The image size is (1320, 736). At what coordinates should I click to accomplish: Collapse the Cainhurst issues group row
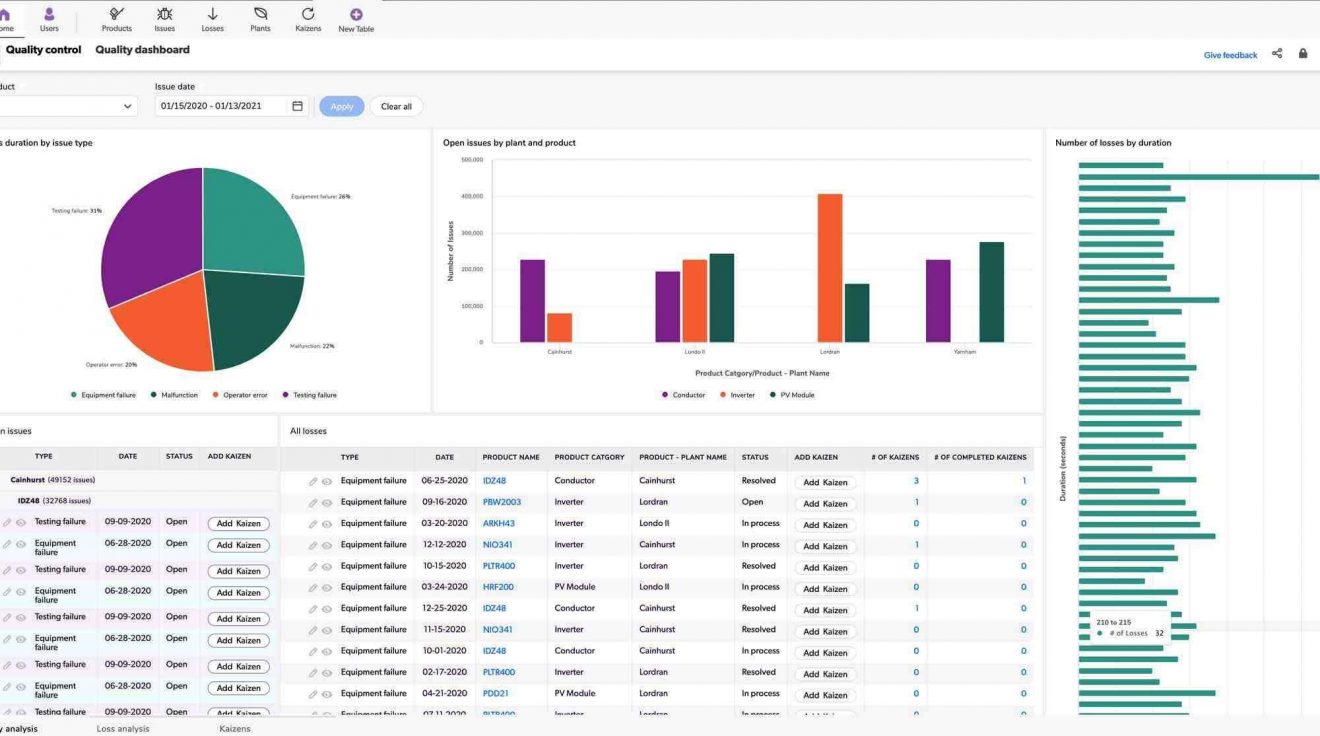[x=50, y=480]
